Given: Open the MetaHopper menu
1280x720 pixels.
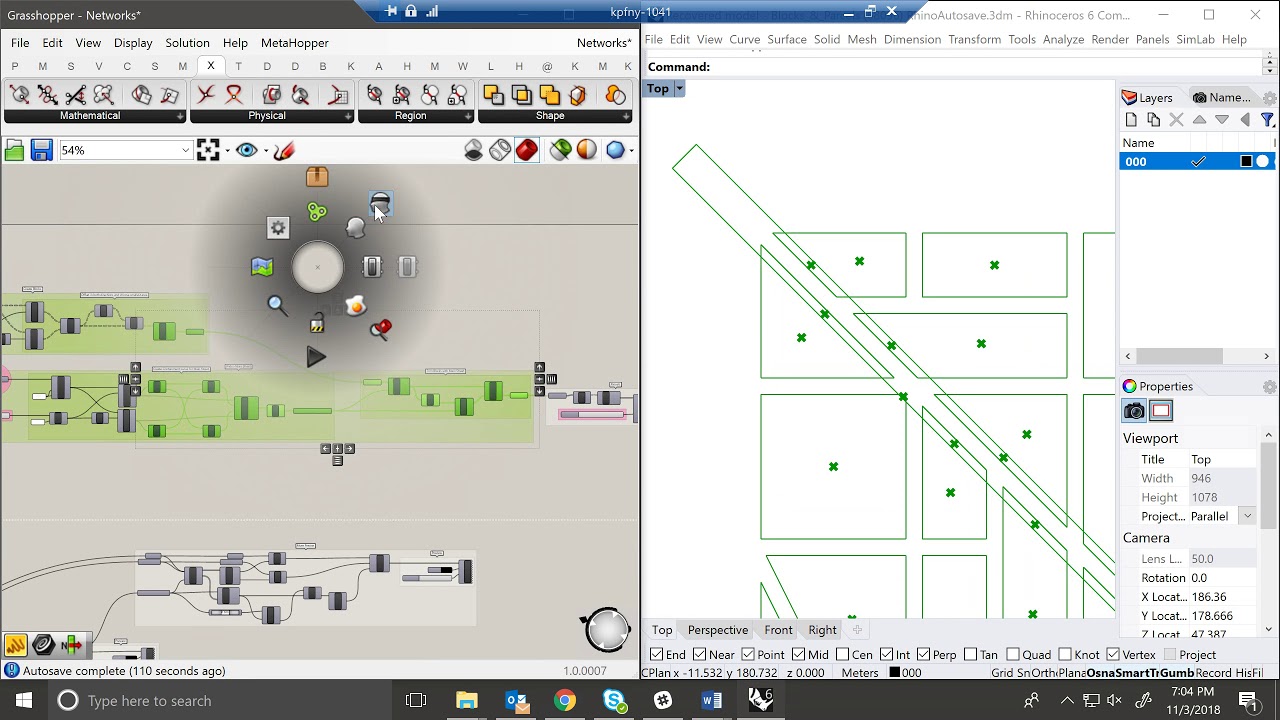Looking at the screenshot, I should (295, 43).
